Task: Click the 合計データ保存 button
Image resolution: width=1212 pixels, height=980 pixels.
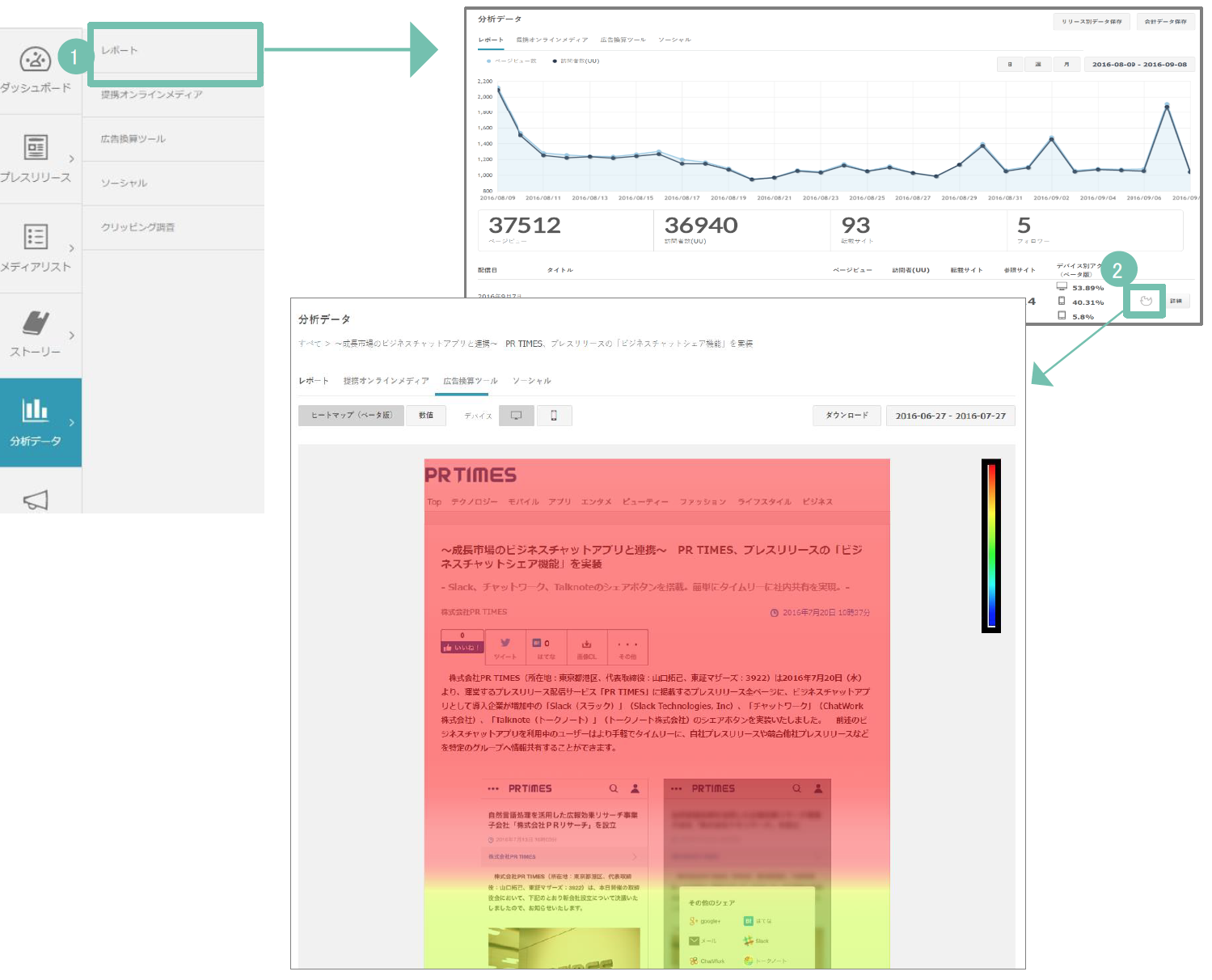Action: [x=1166, y=22]
